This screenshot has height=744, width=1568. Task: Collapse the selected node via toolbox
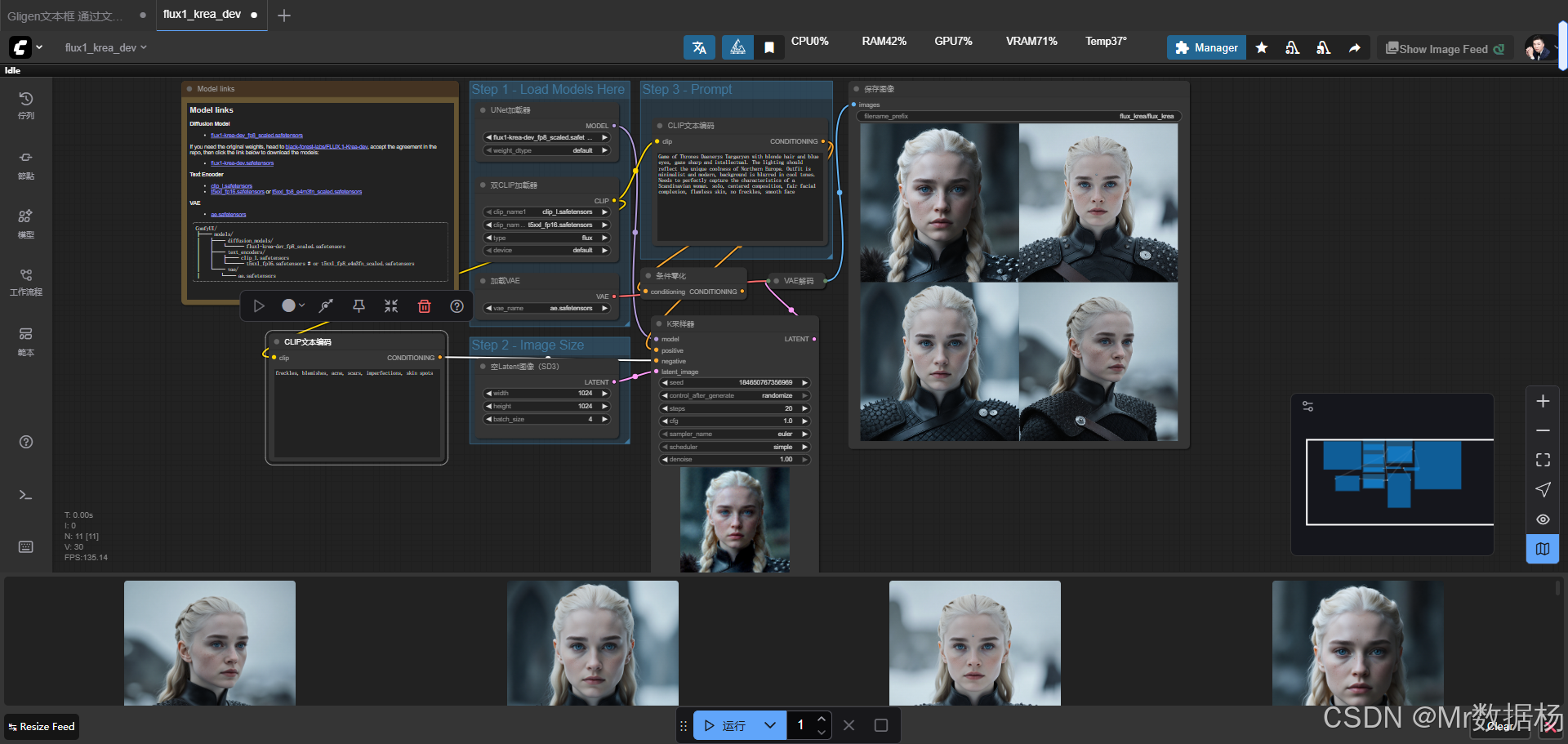(x=391, y=305)
